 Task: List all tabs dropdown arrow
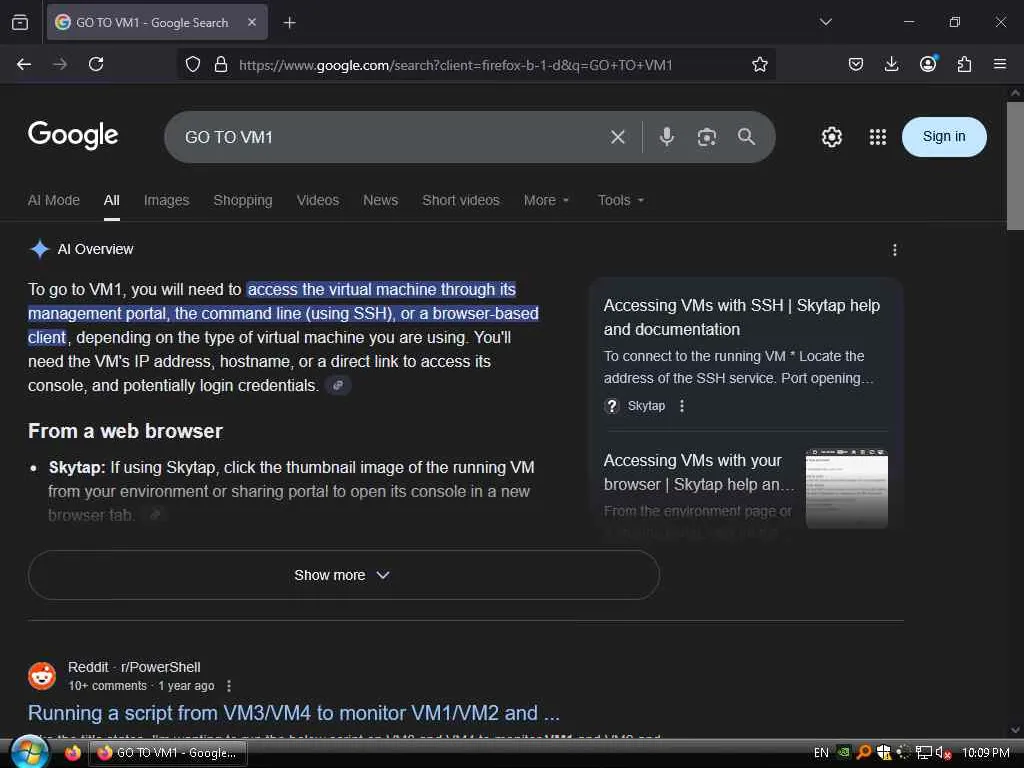825,22
